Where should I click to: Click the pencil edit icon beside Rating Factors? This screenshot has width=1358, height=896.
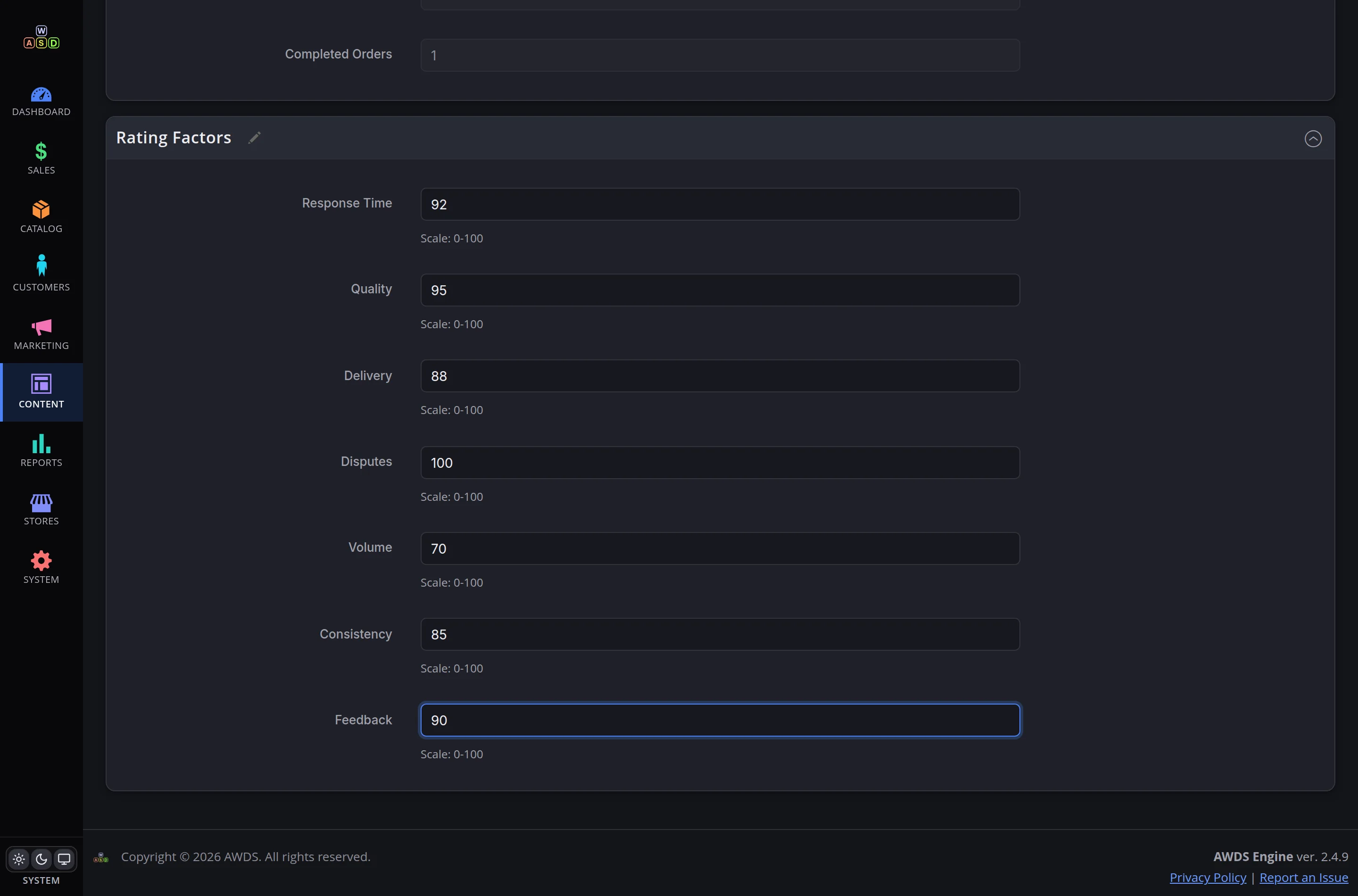tap(255, 138)
